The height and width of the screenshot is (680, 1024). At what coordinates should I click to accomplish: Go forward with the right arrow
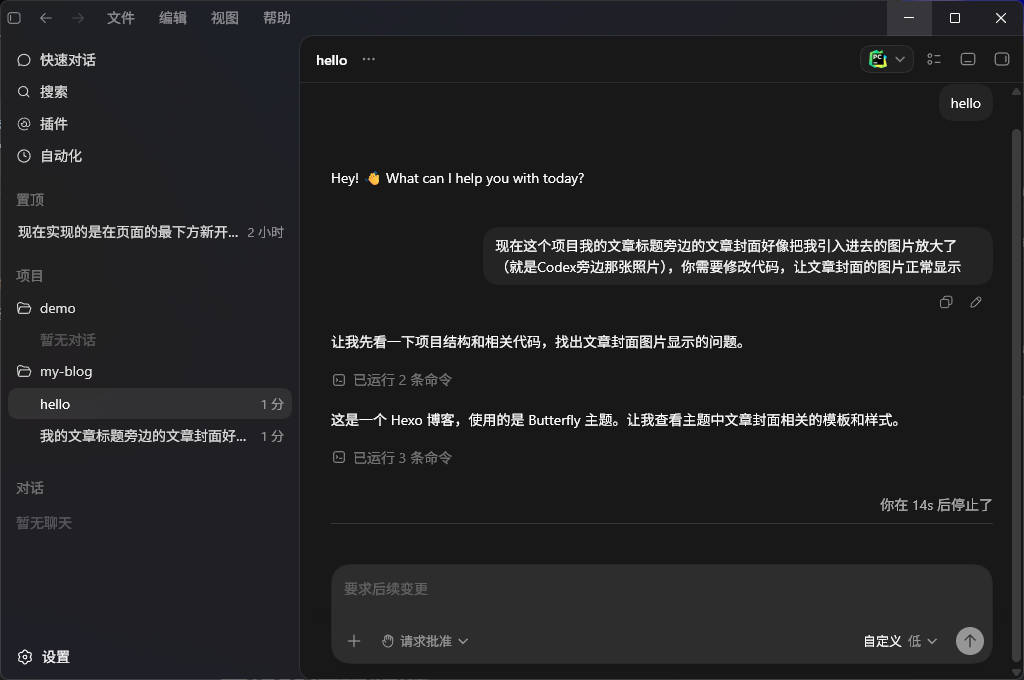pos(78,18)
